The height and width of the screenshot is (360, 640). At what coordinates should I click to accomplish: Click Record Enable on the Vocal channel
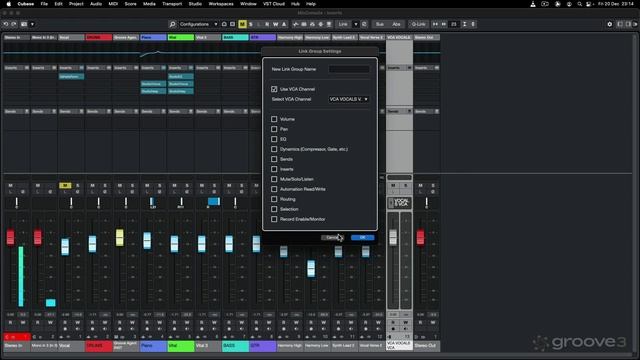point(65,329)
